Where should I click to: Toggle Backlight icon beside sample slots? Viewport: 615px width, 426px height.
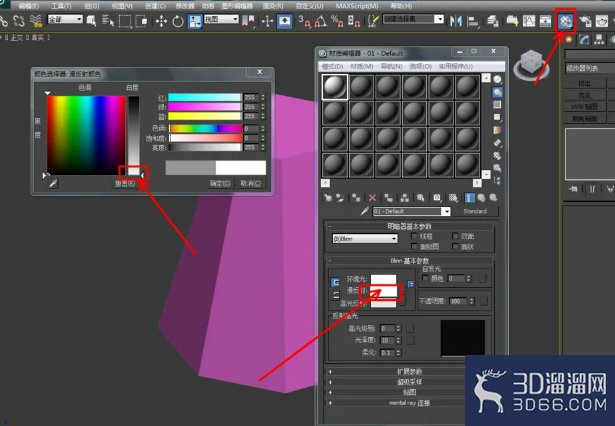497,92
